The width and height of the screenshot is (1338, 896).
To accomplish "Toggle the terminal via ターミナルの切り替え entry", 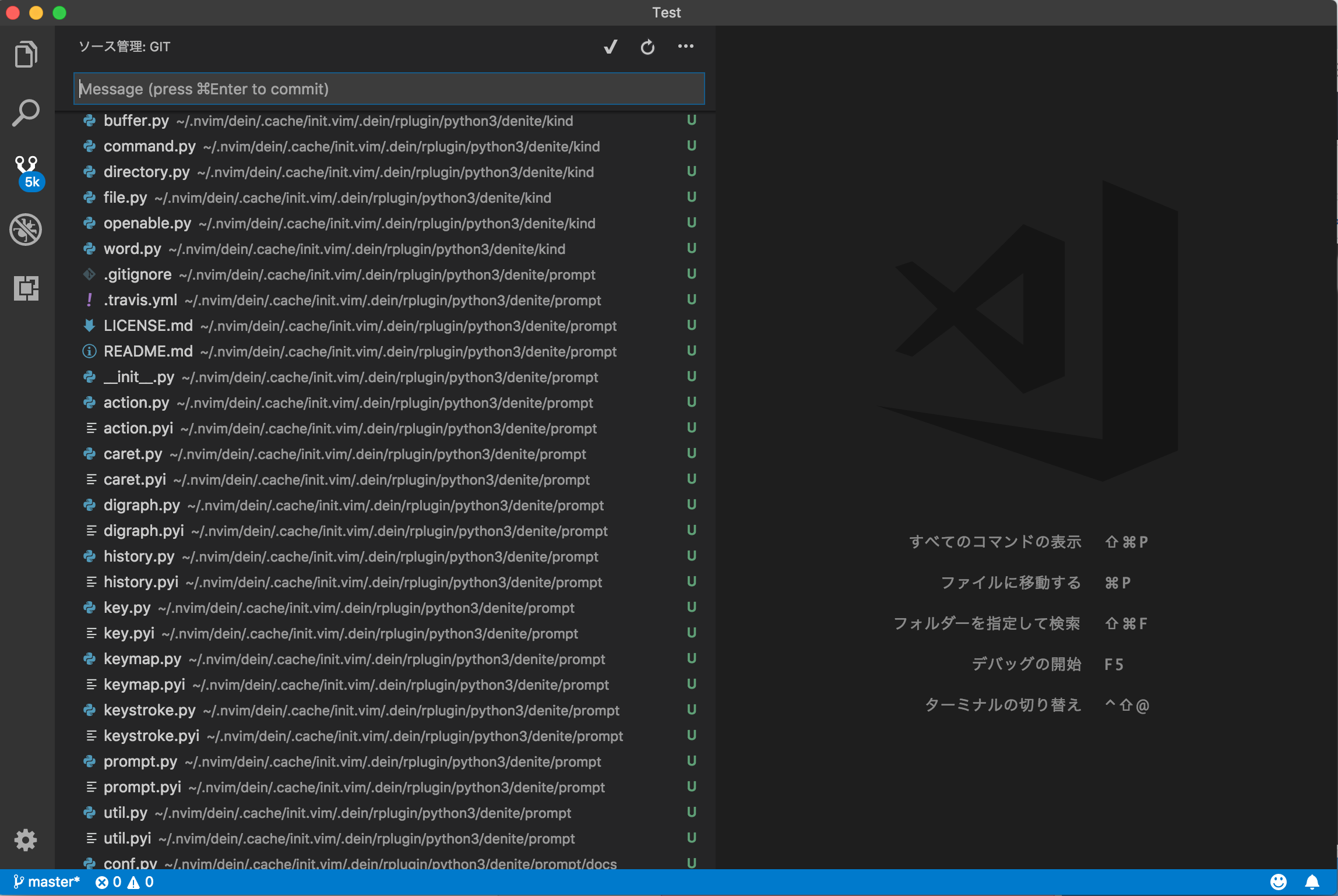I will tap(1002, 705).
